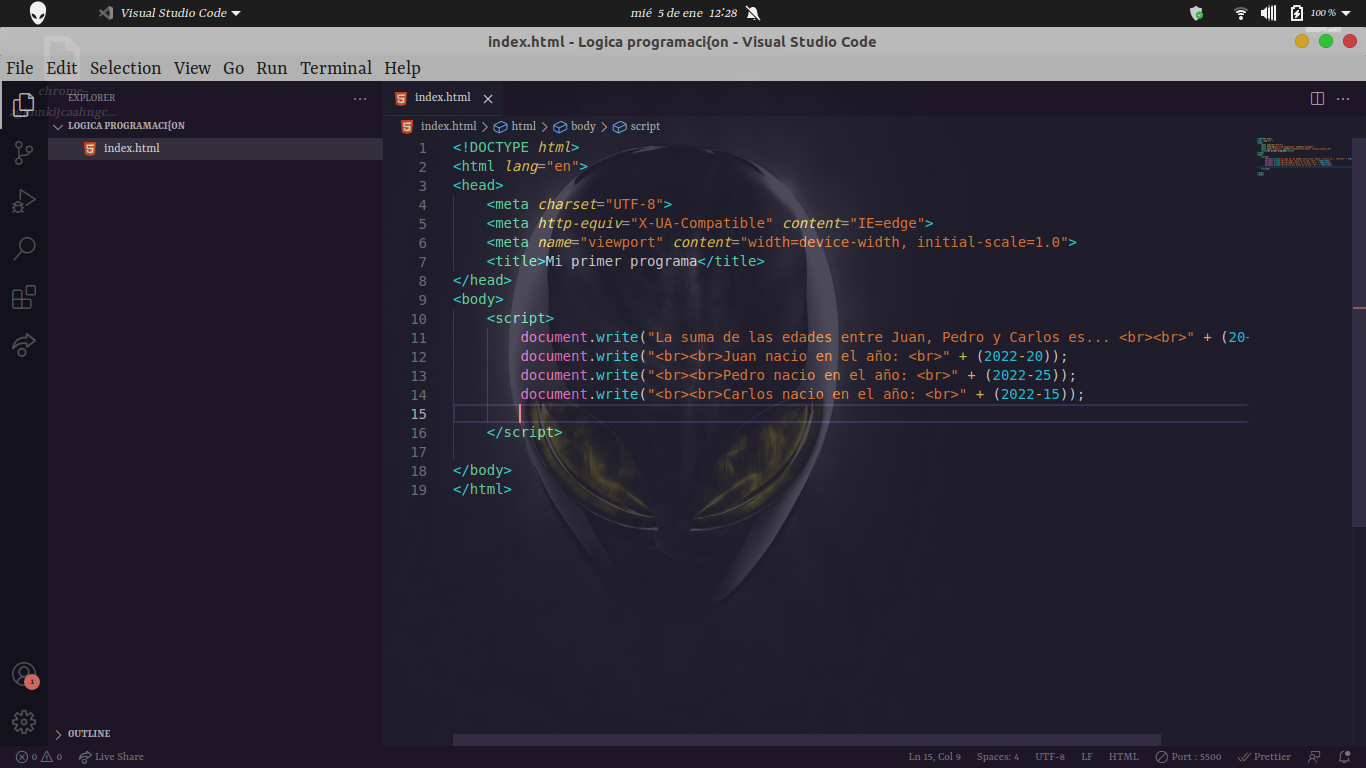Click the date and time clock
Screen dimensions: 1366x768
pos(683,13)
